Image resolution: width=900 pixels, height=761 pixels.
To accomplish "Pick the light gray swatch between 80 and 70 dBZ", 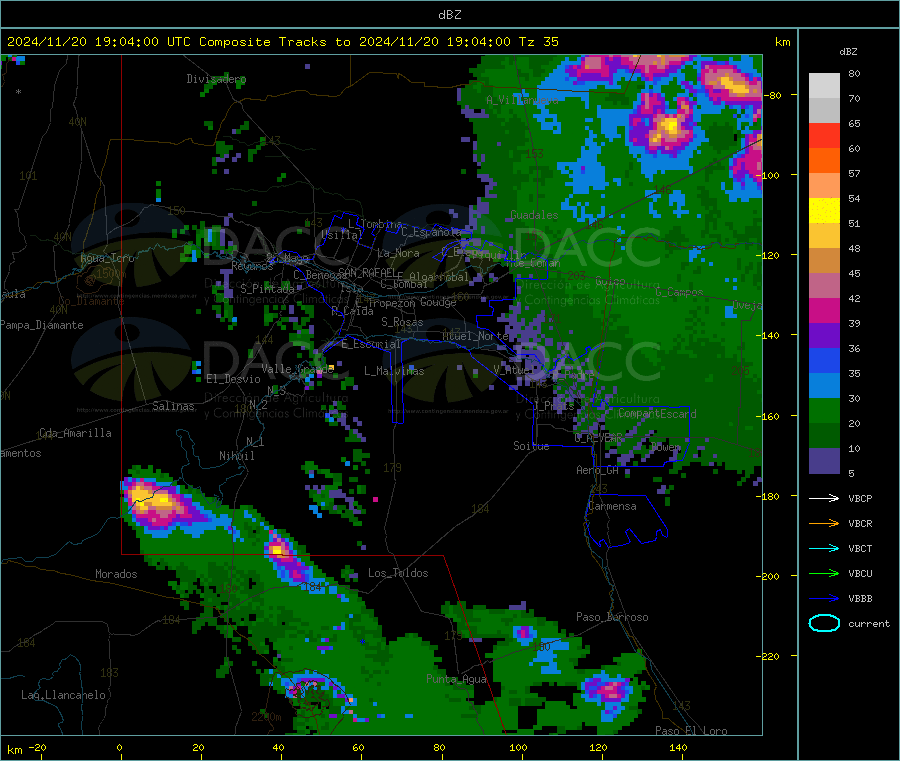I will click(x=824, y=86).
